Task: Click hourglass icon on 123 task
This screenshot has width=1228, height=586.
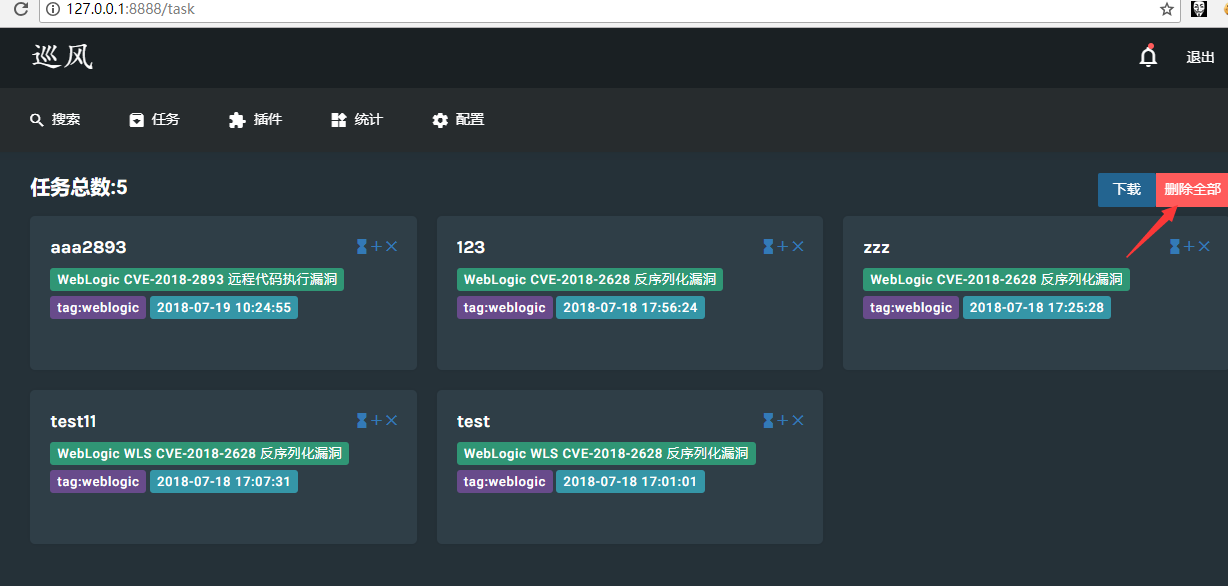Action: click(768, 246)
